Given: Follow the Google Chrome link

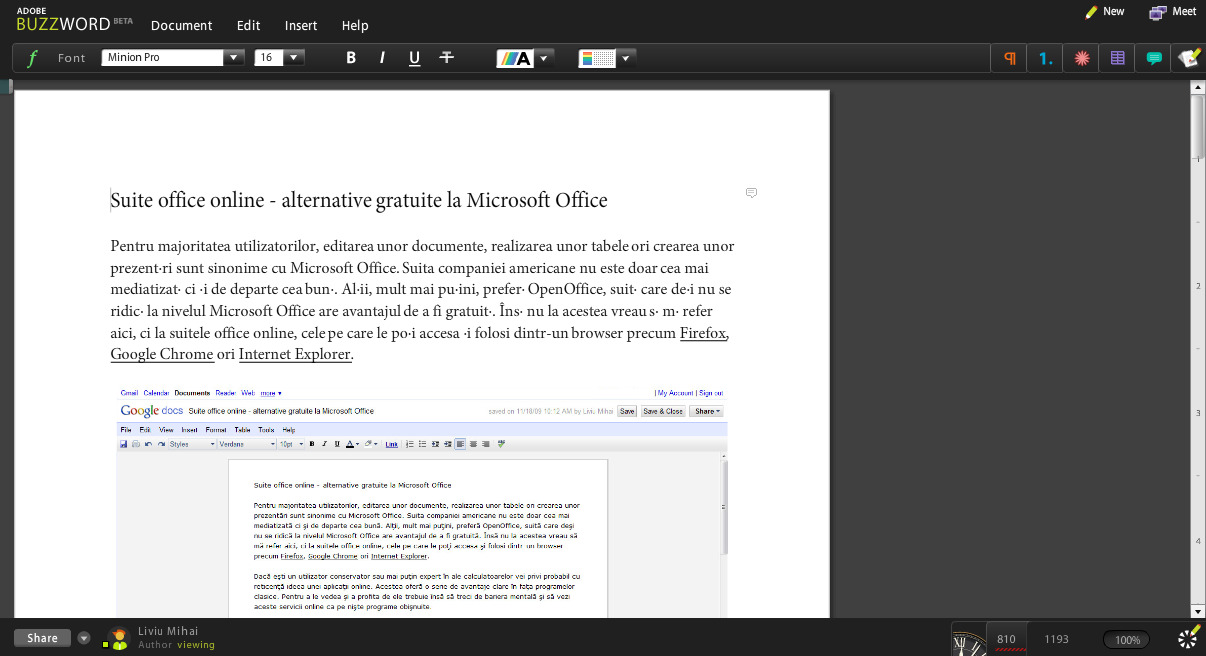Looking at the screenshot, I should [x=162, y=354].
